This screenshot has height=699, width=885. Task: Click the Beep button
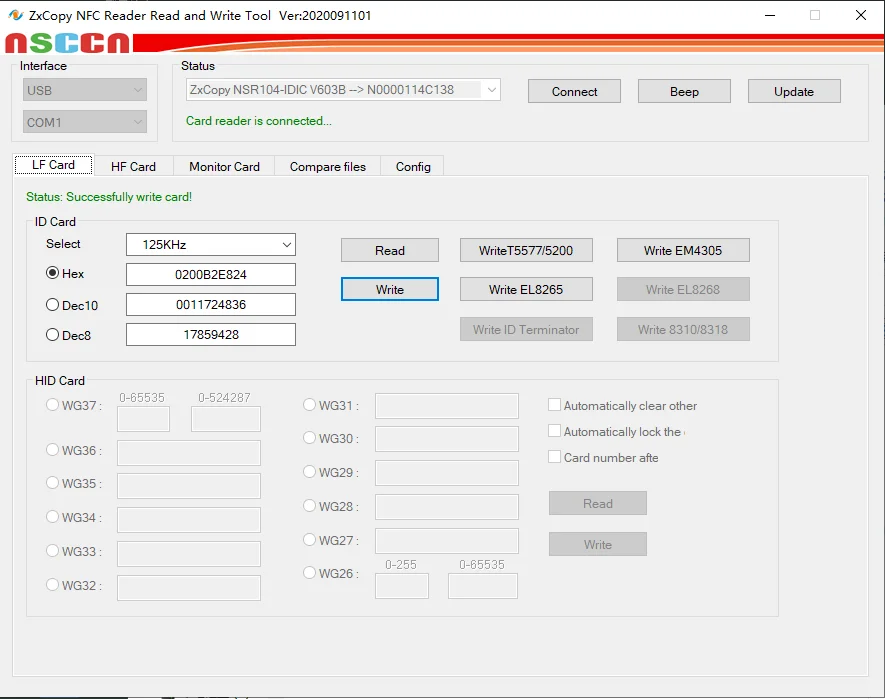(684, 91)
